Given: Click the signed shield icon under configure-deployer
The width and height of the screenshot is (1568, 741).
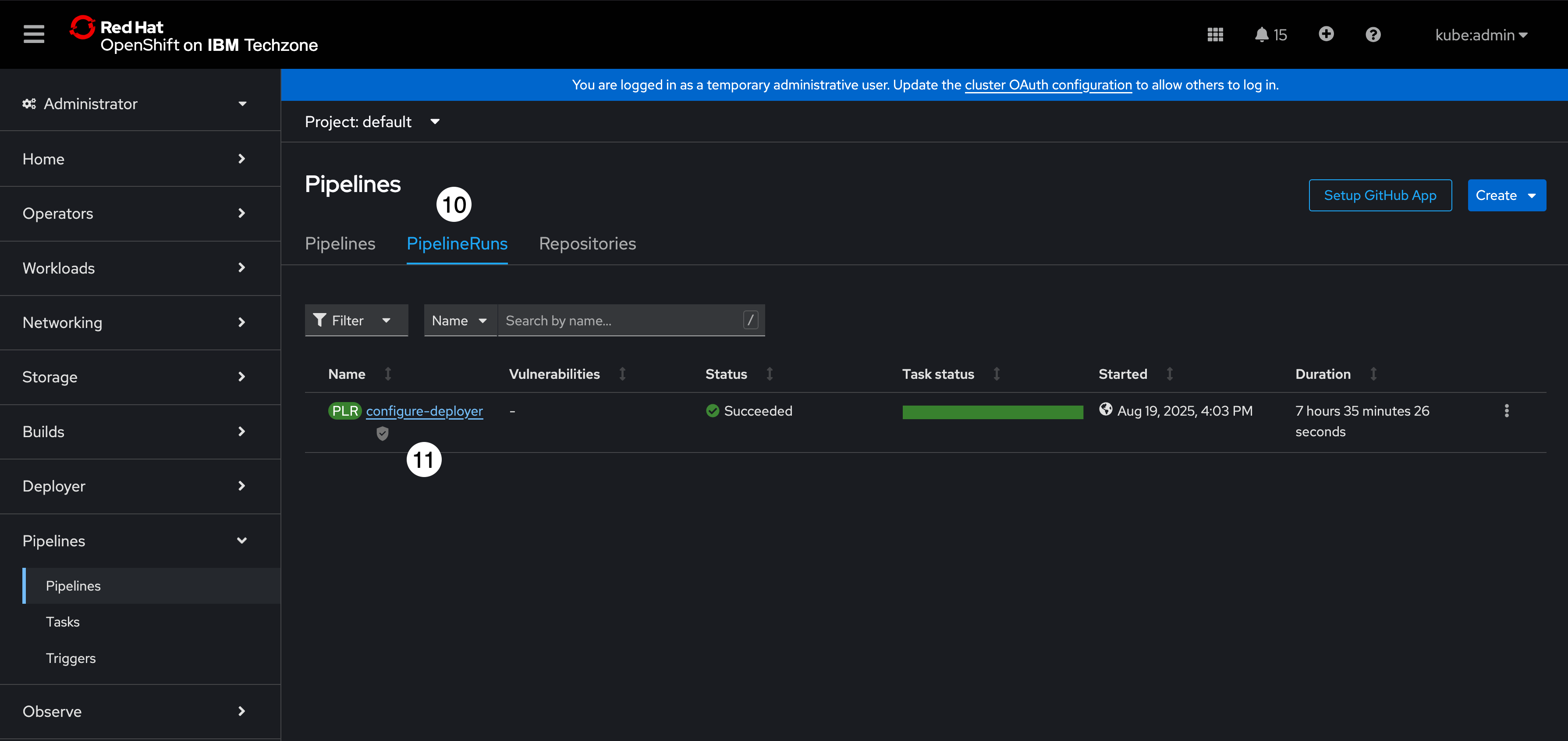Looking at the screenshot, I should (382, 434).
